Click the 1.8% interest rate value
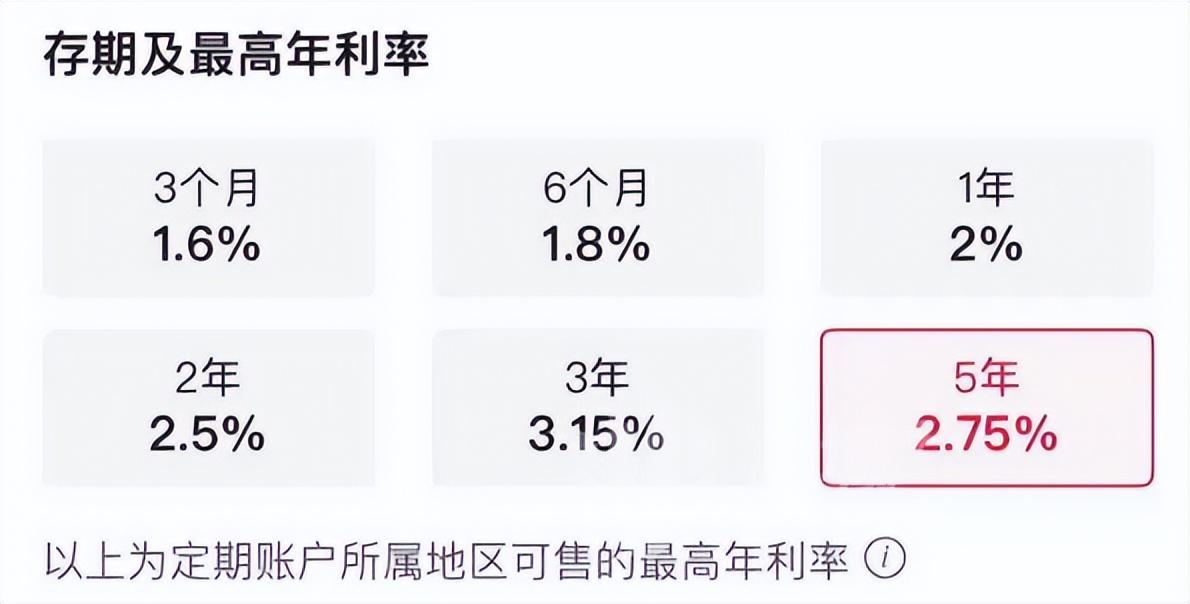The height and width of the screenshot is (604, 1190). tap(597, 244)
